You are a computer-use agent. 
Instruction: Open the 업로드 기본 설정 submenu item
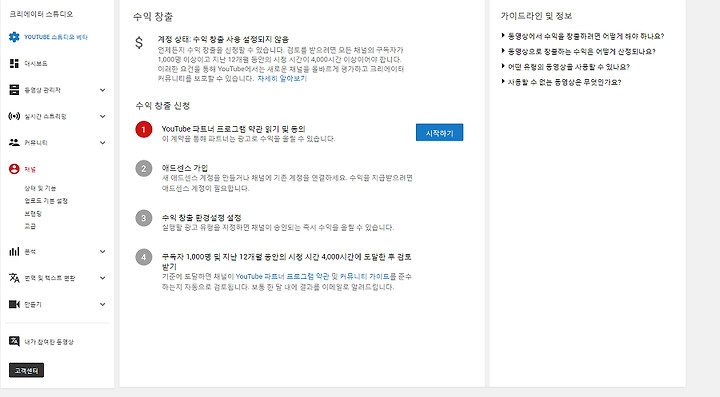click(x=46, y=201)
